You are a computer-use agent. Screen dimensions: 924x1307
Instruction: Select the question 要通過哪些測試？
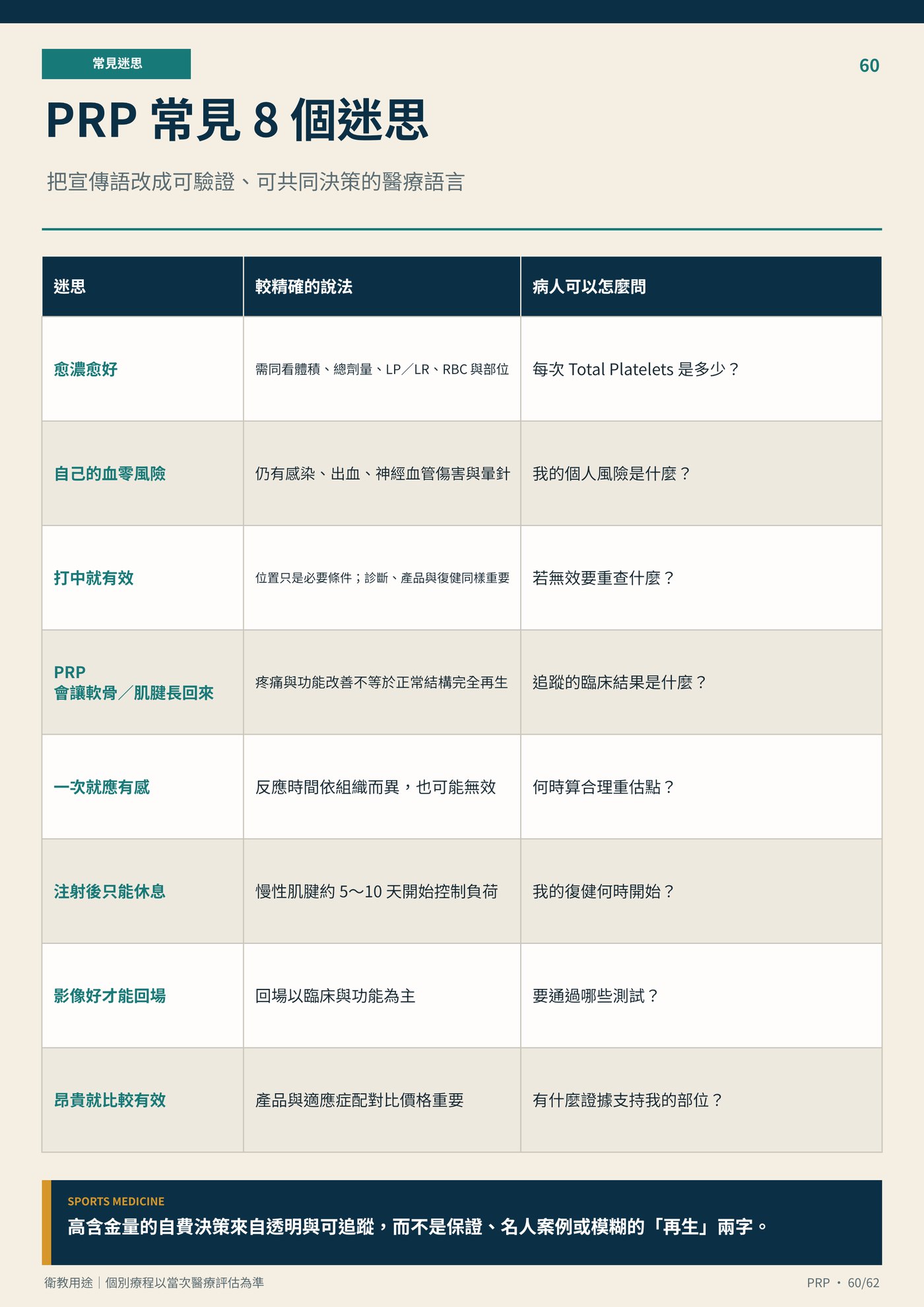point(701,995)
